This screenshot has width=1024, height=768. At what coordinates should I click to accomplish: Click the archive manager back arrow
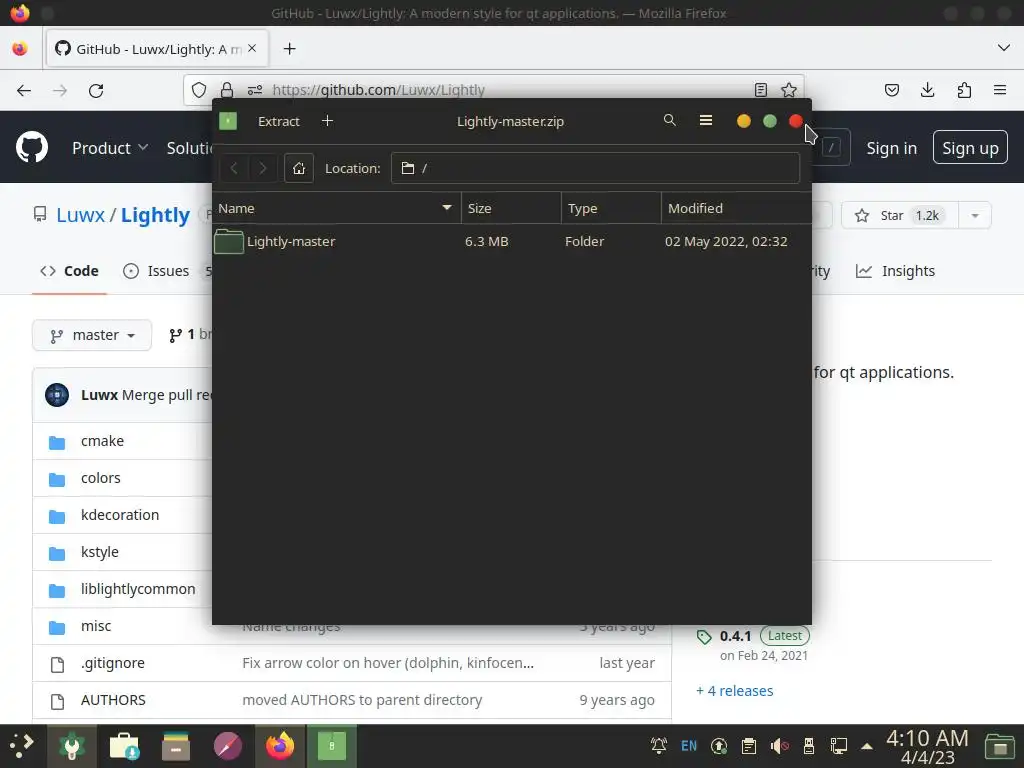click(233, 168)
